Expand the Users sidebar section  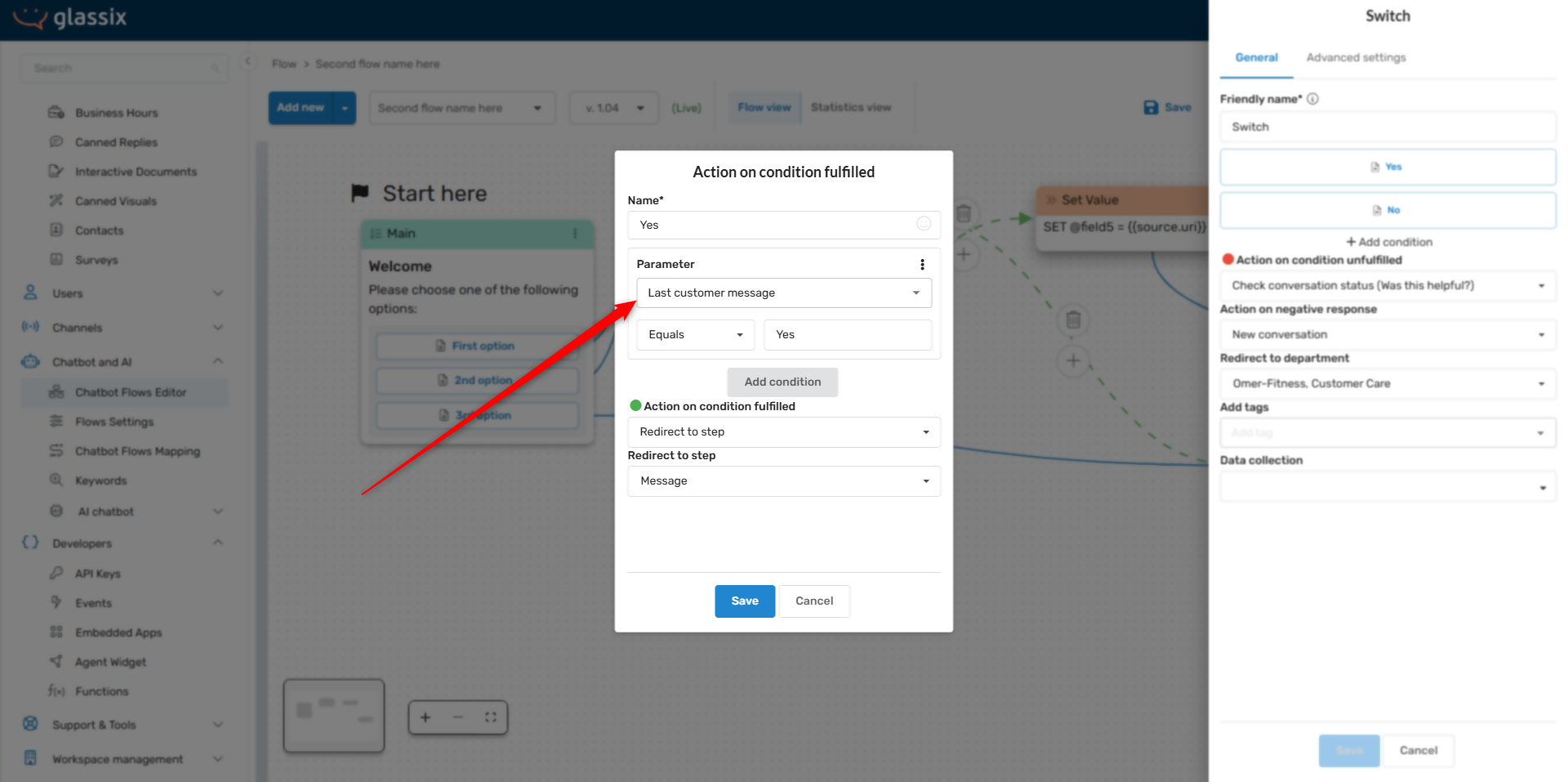tap(218, 293)
